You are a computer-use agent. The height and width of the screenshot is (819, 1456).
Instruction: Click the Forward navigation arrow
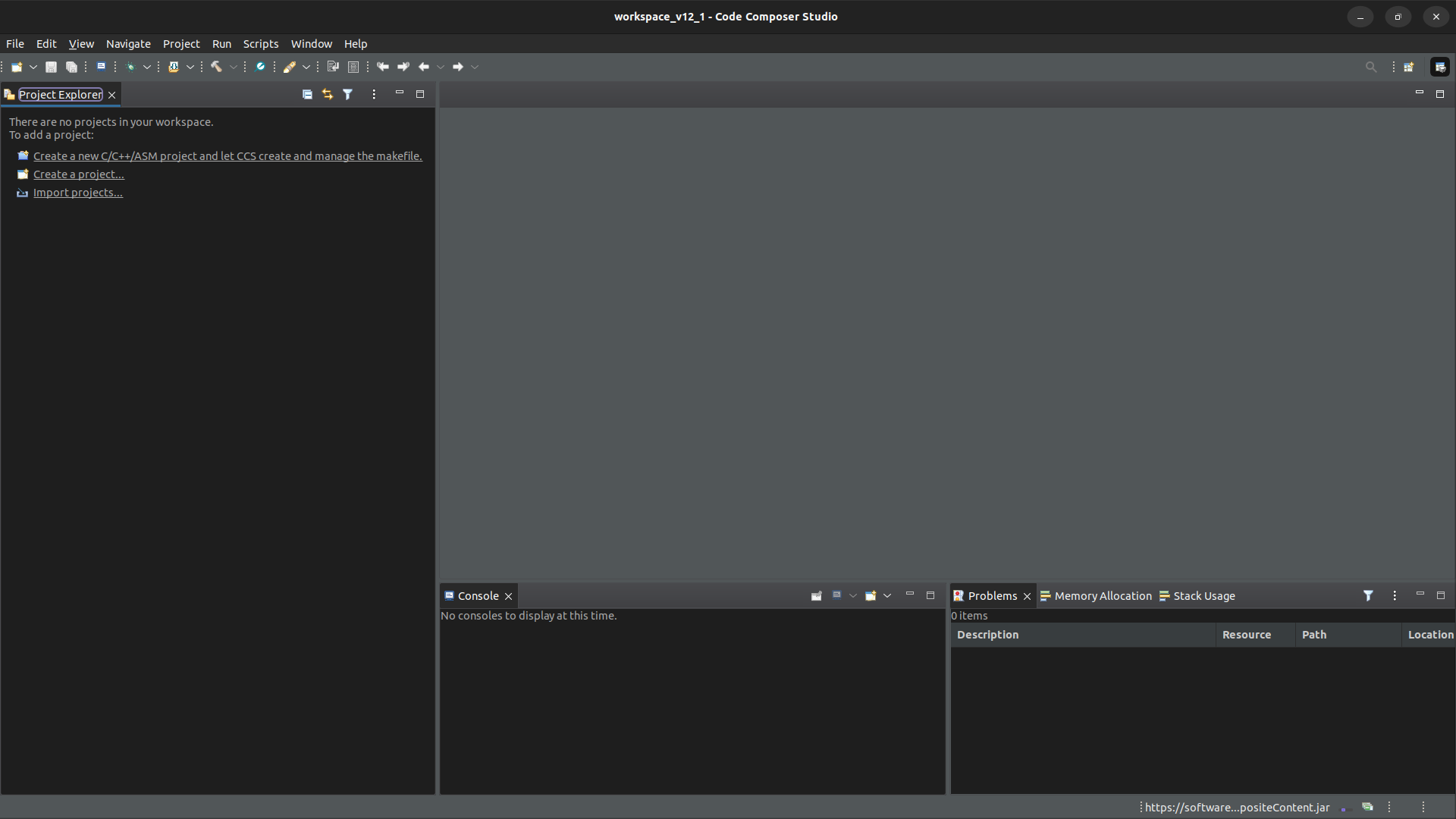click(x=458, y=67)
